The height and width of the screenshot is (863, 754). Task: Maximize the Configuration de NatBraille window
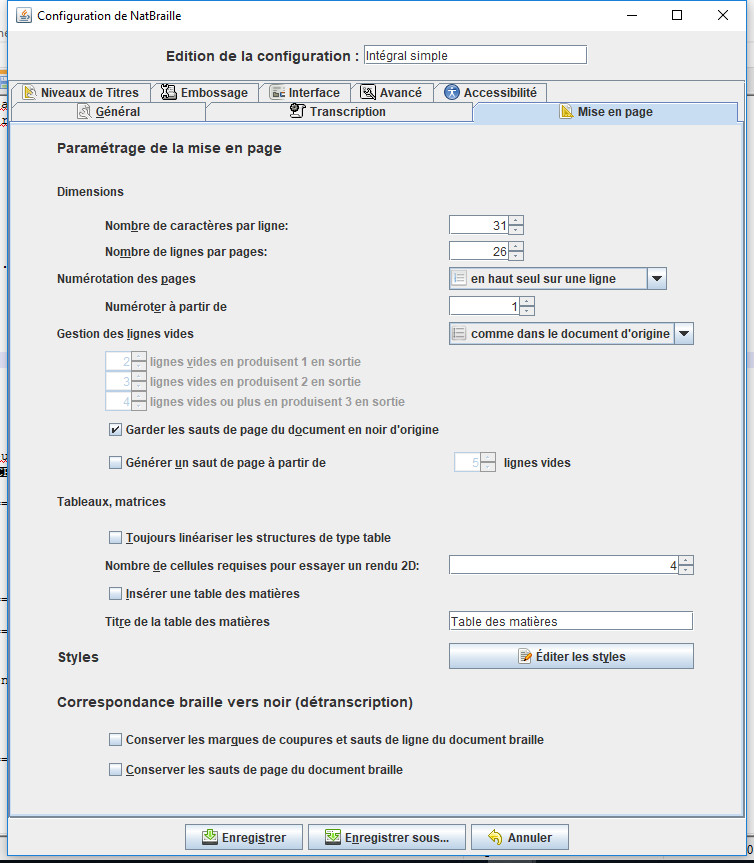click(x=677, y=15)
